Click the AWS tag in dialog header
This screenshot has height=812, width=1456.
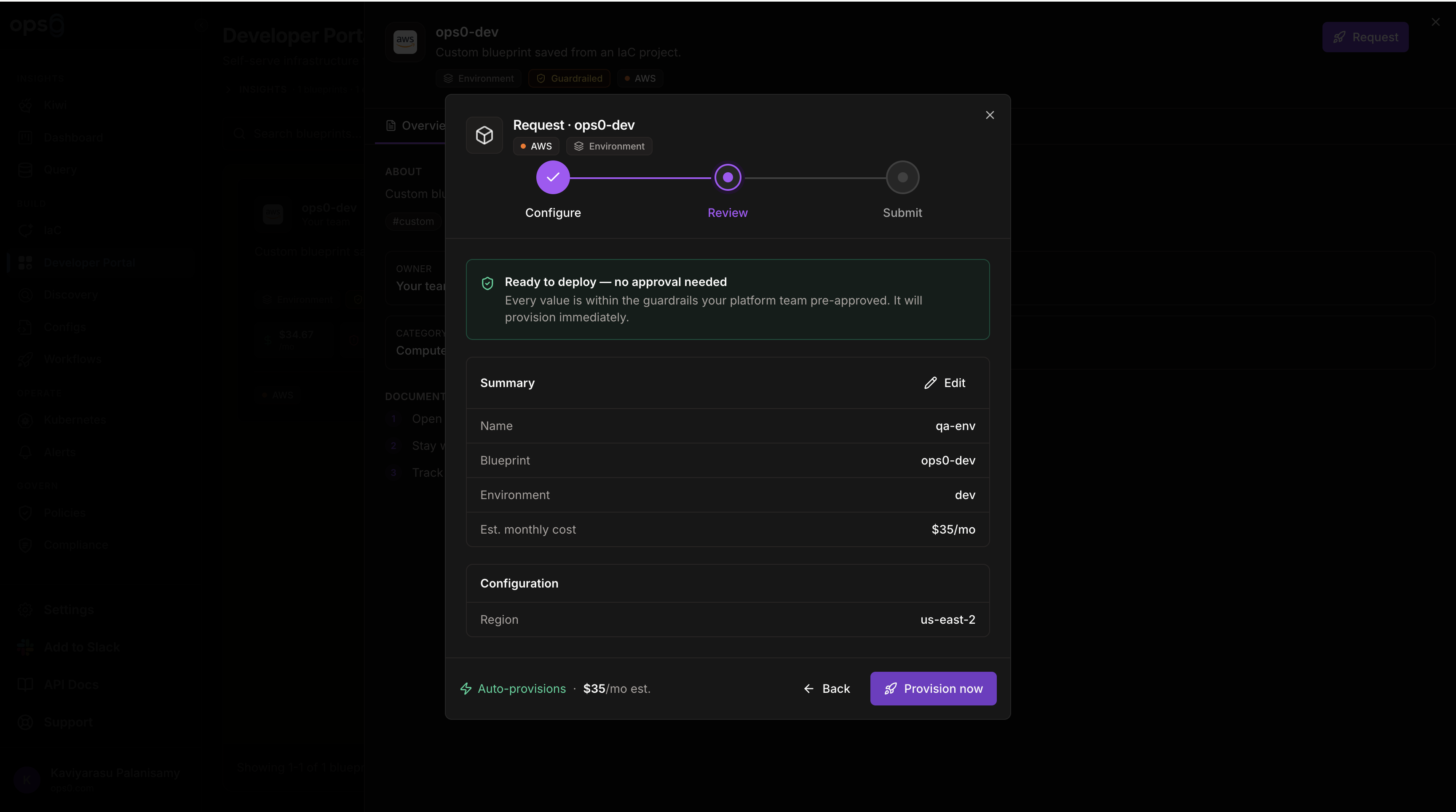click(536, 146)
